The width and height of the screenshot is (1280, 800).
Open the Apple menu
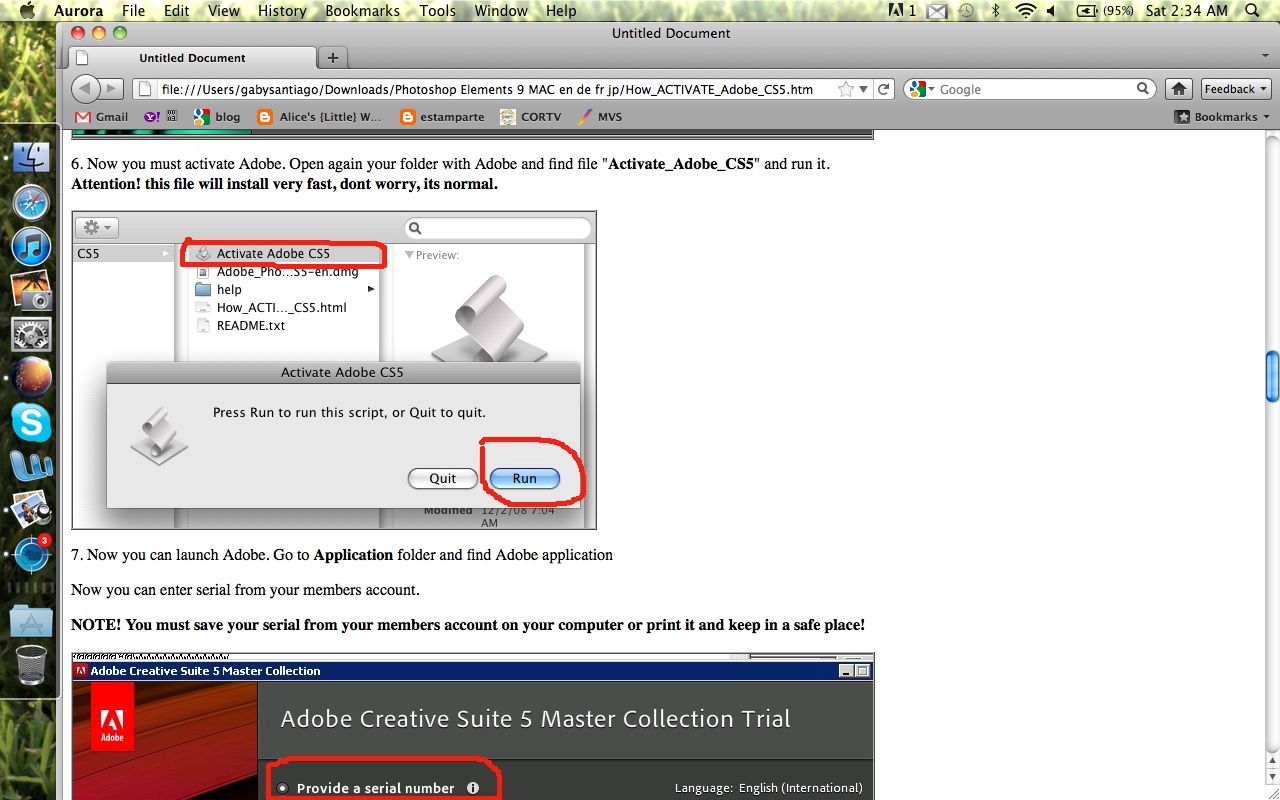(27, 11)
